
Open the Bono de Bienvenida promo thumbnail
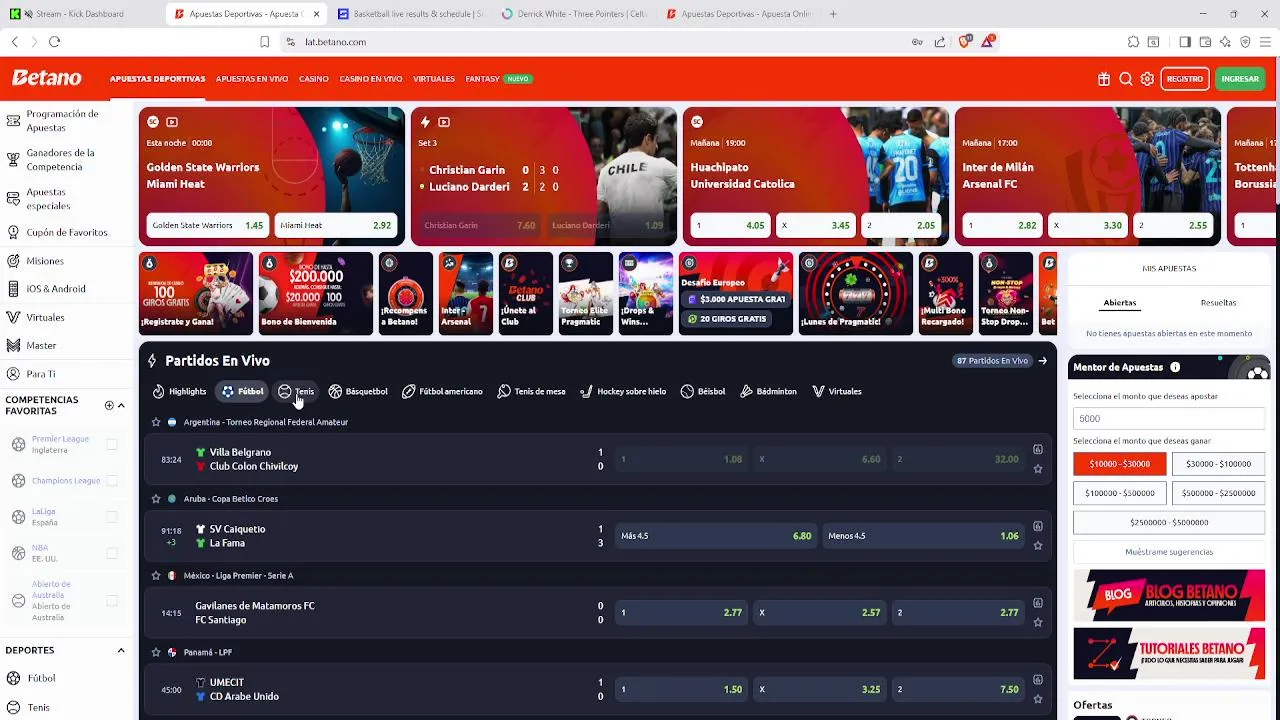click(316, 293)
